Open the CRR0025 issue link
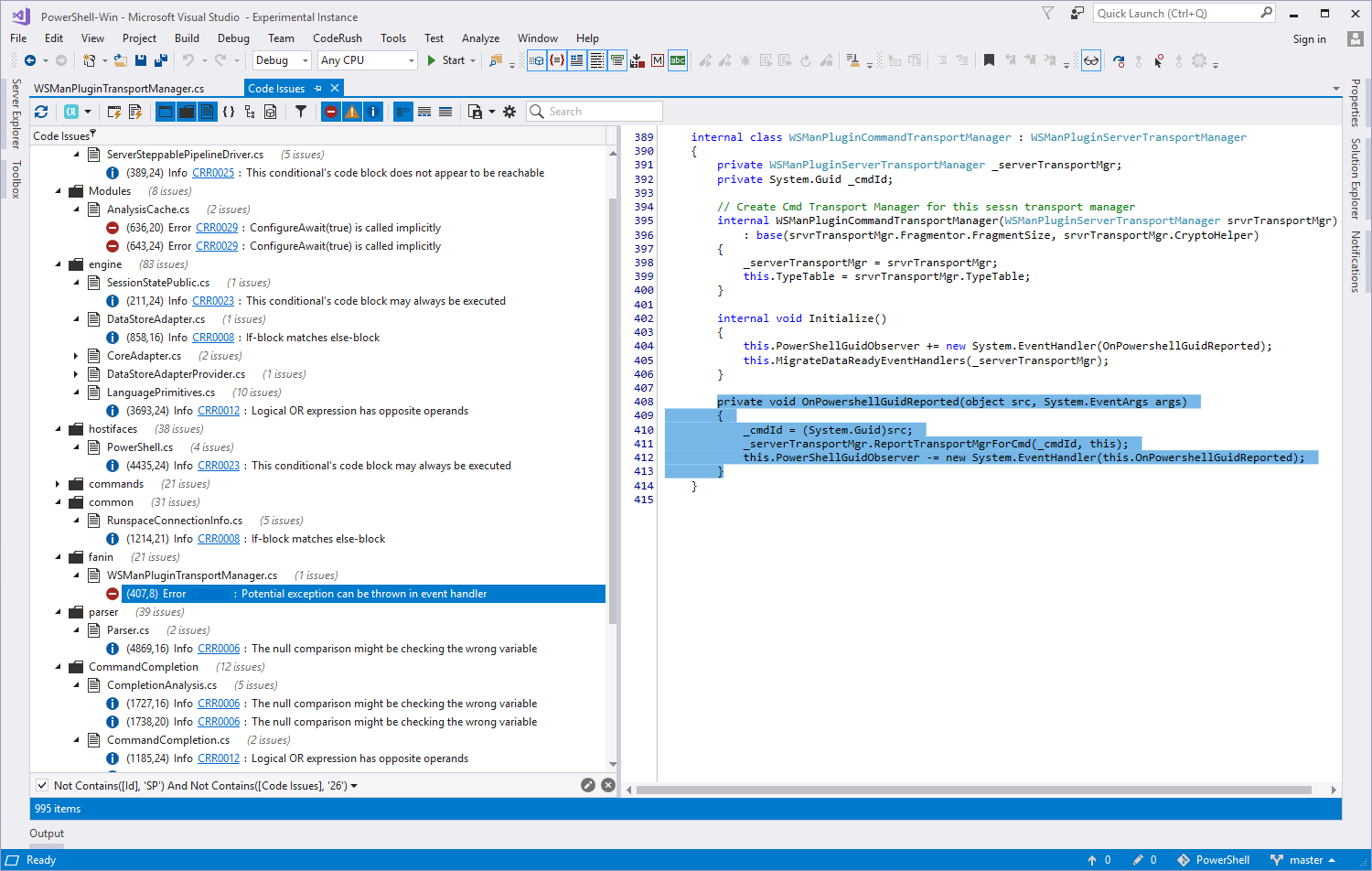Viewport: 1372px width, 871px height. coord(213,172)
